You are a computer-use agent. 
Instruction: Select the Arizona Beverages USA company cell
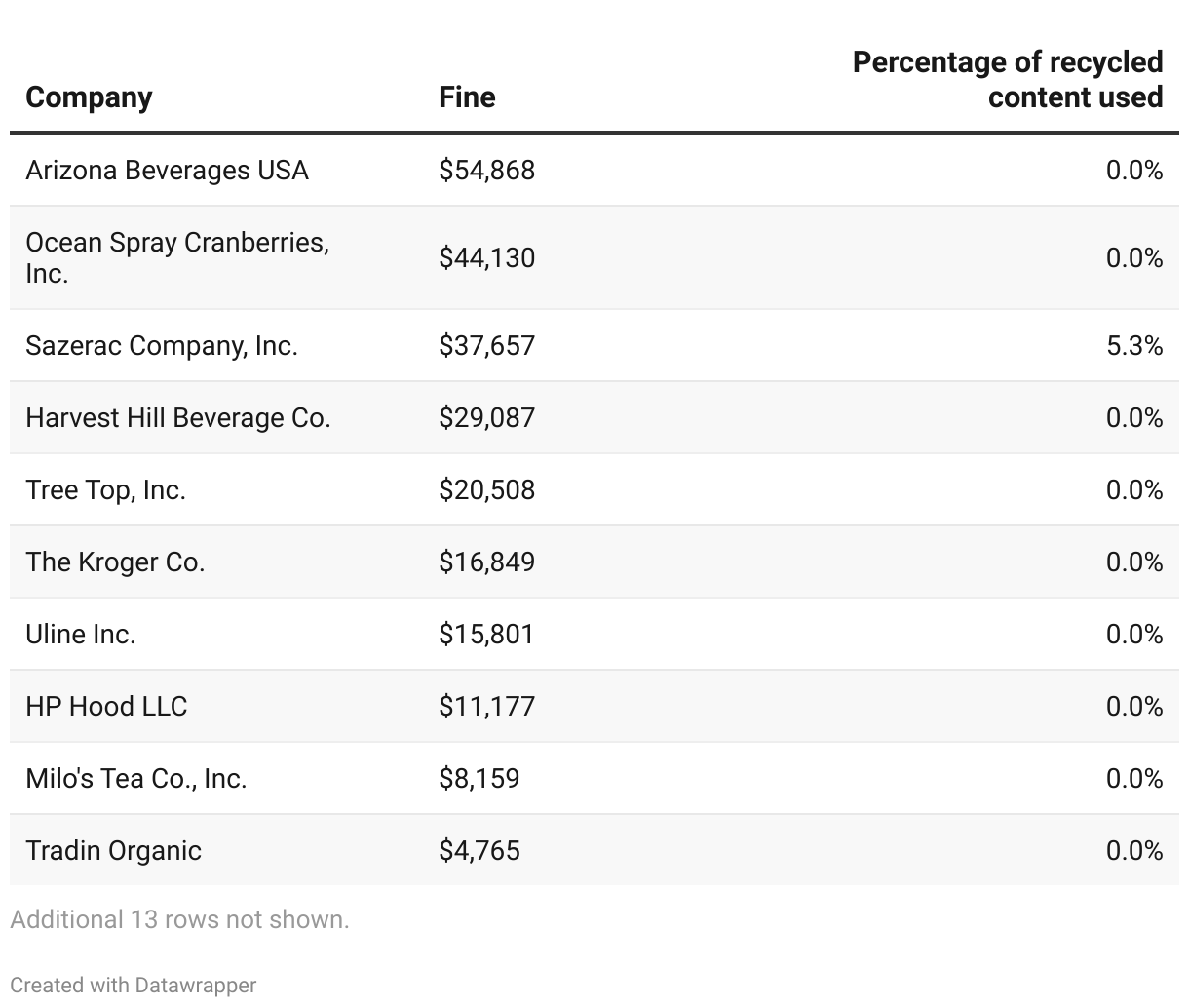point(167,171)
